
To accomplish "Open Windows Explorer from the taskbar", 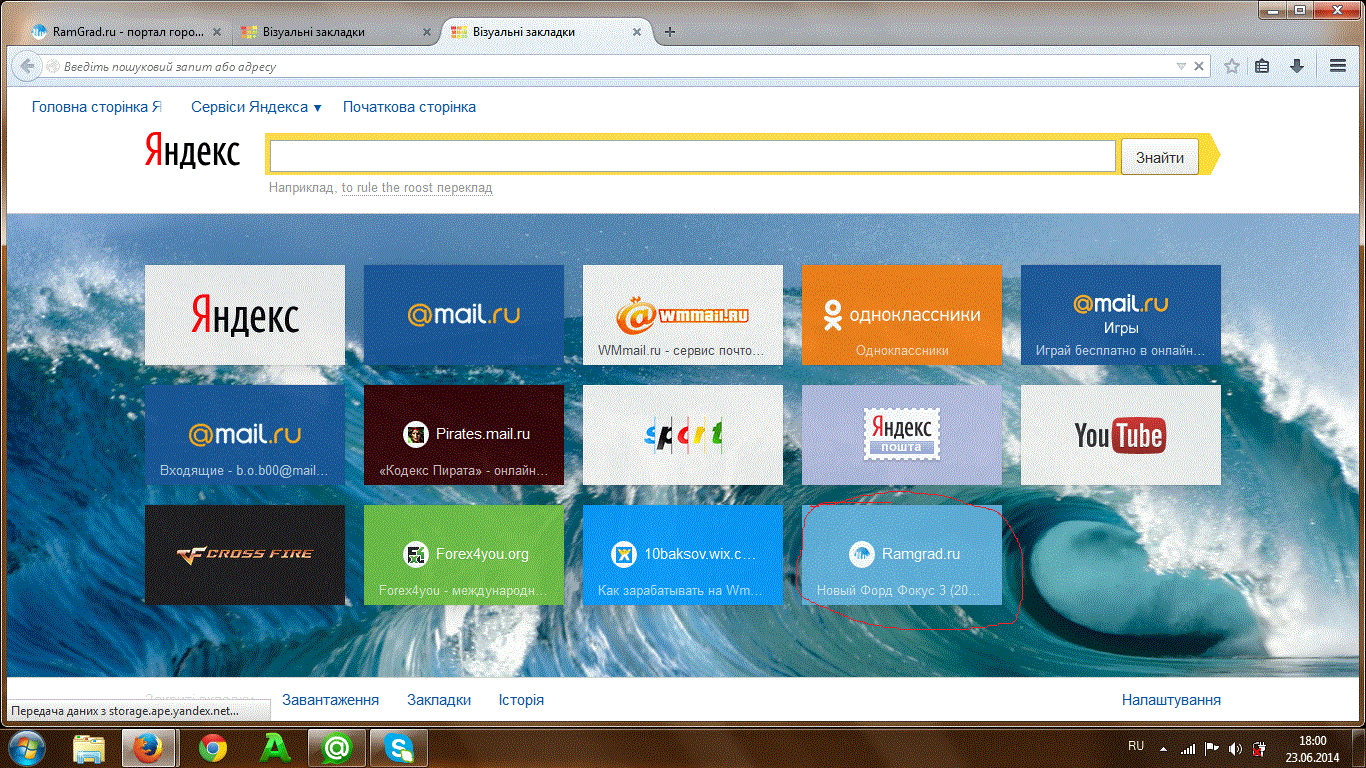I will coord(90,748).
